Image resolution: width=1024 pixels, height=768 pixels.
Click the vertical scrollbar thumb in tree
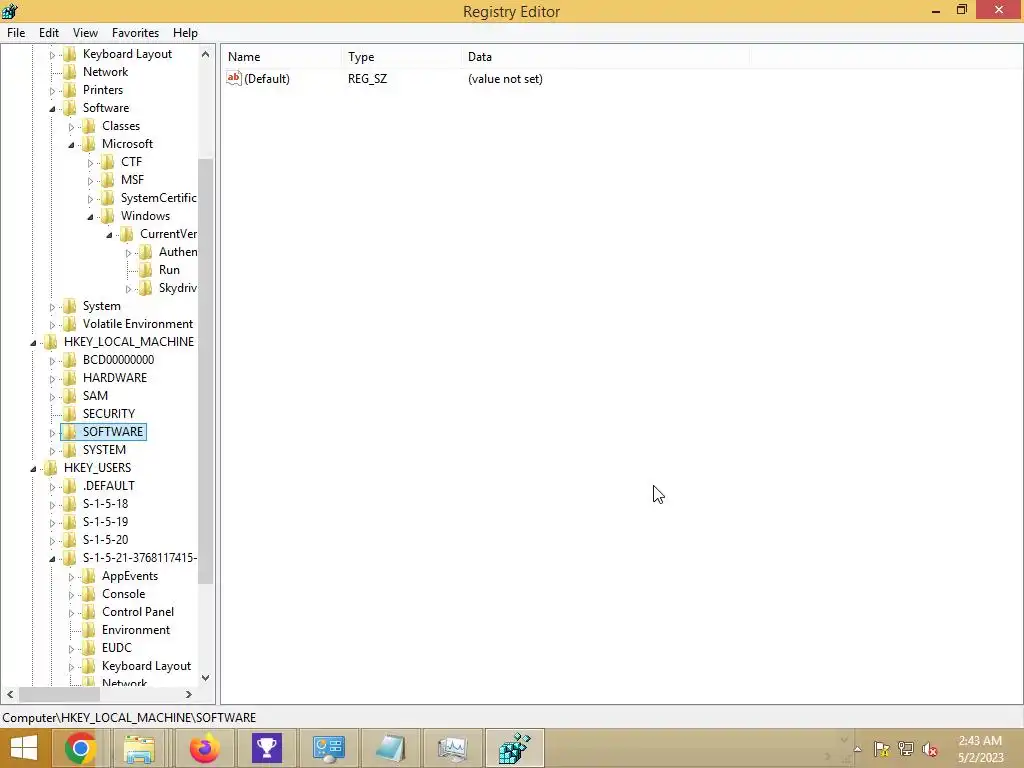coord(205,371)
